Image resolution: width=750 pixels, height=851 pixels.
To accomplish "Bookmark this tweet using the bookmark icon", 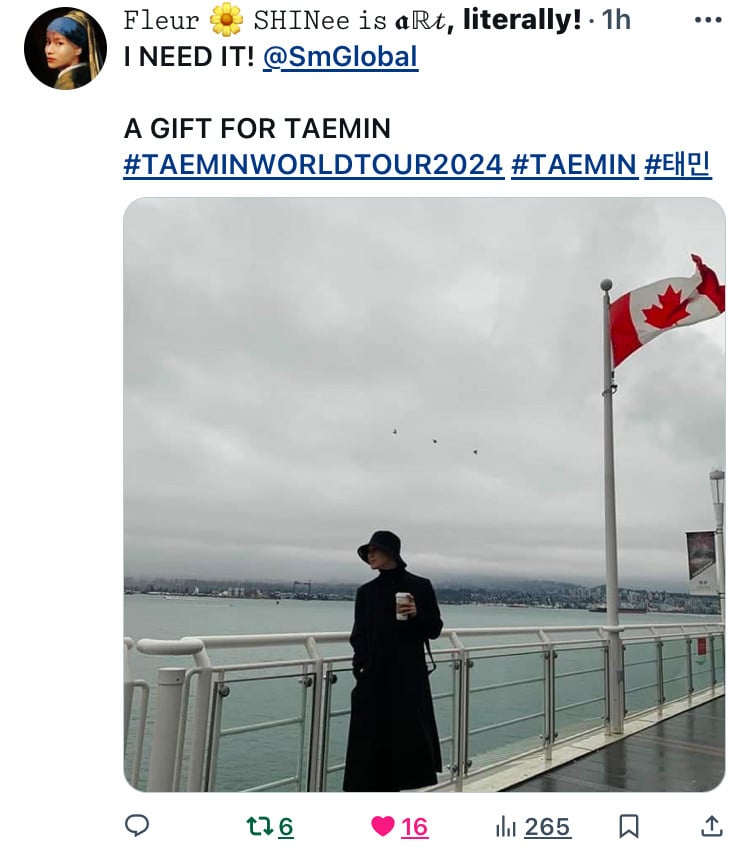I will click(628, 827).
